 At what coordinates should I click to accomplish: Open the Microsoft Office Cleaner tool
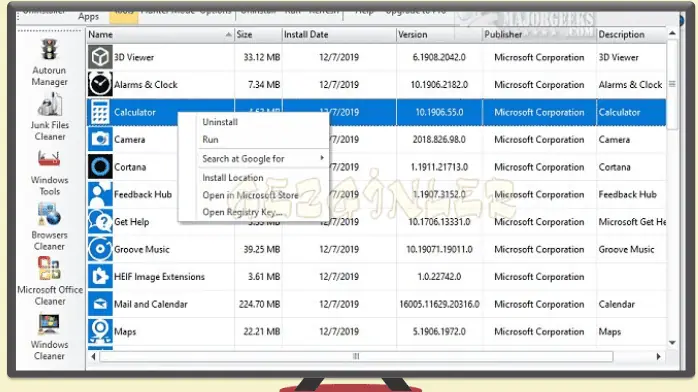tap(49, 282)
